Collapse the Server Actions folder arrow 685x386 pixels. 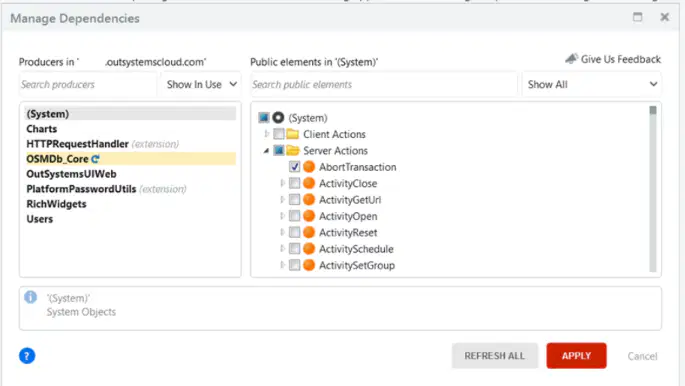coord(266,151)
